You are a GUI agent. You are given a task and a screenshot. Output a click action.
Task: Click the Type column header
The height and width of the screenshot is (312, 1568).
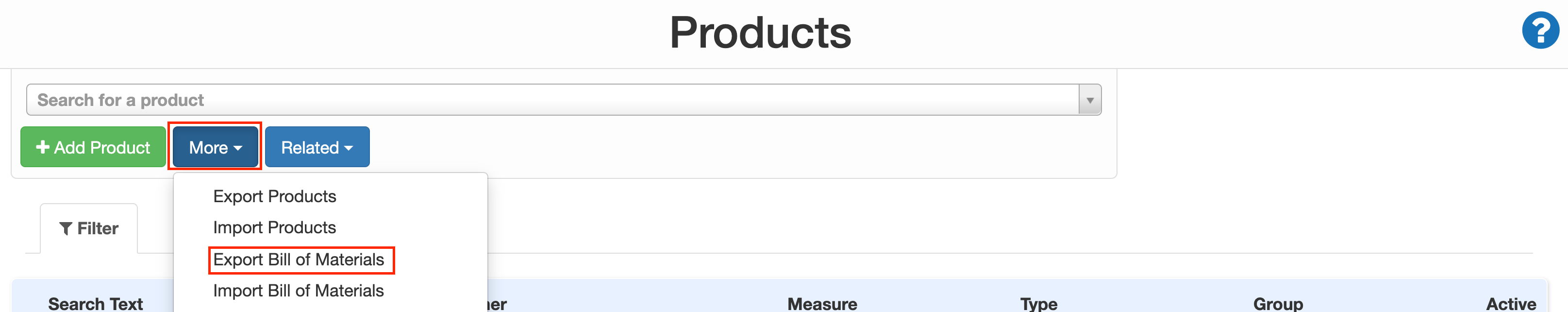(x=1038, y=303)
